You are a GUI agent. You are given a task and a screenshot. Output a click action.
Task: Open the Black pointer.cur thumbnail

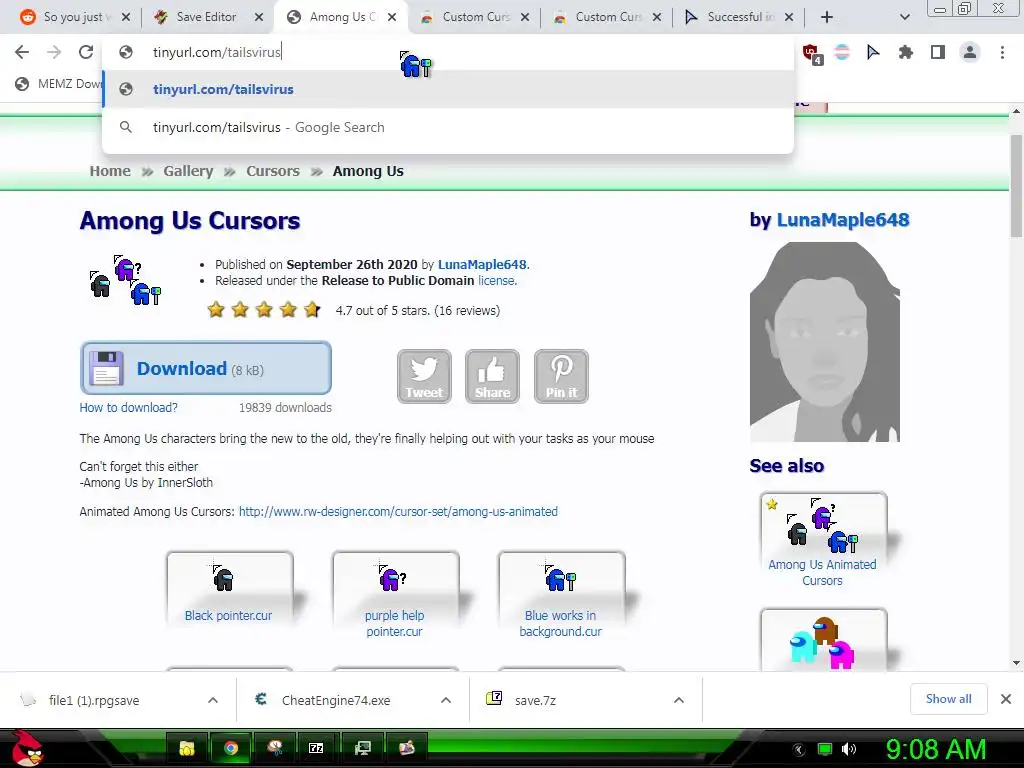click(x=229, y=589)
